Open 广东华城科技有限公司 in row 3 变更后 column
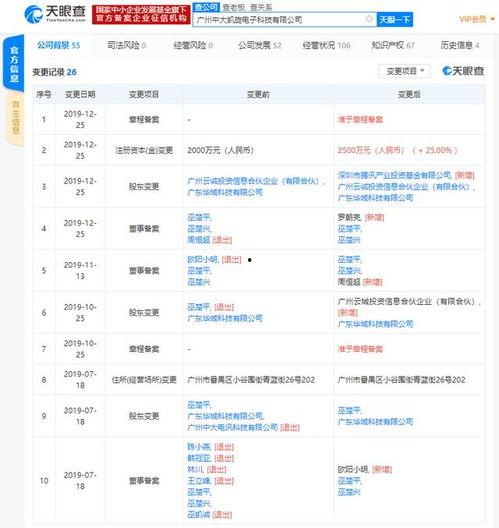 point(375,198)
